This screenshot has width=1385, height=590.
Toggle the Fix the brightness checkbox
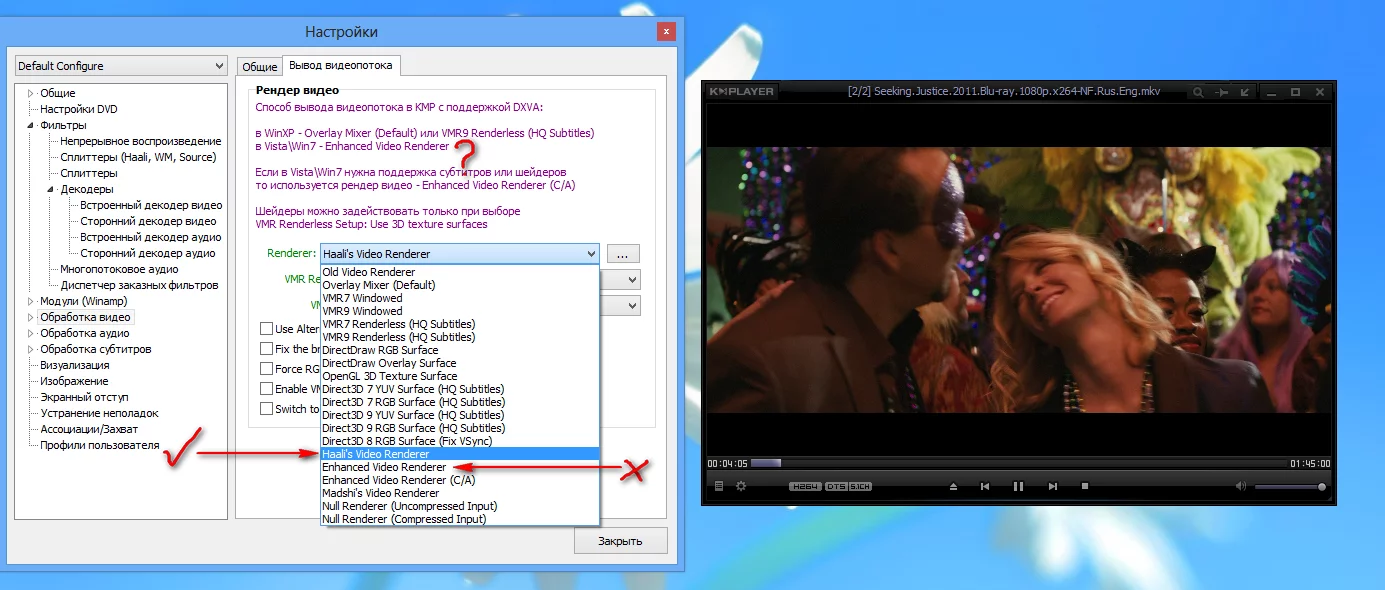coord(267,348)
